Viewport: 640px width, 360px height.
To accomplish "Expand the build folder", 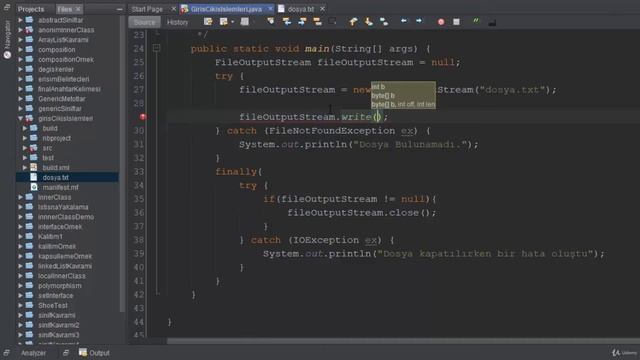I will tap(25, 128).
